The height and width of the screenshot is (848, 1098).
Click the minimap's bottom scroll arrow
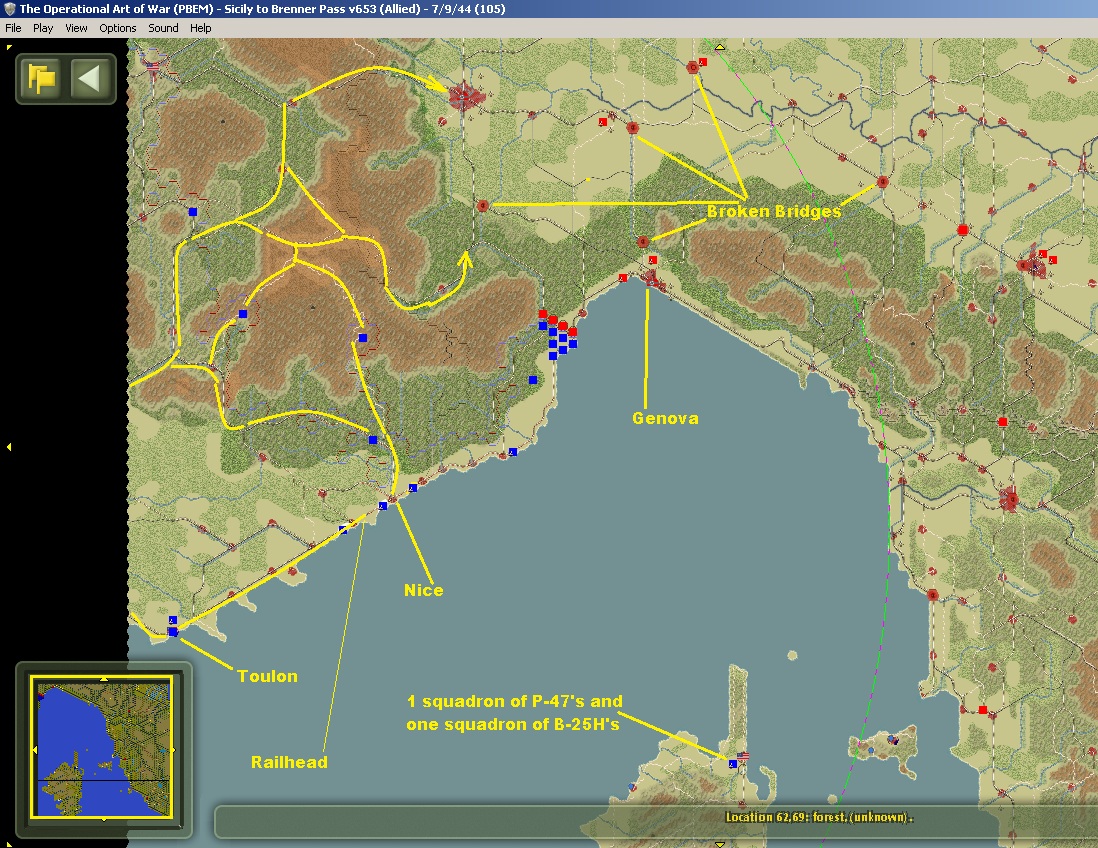pyautogui.click(x=104, y=818)
